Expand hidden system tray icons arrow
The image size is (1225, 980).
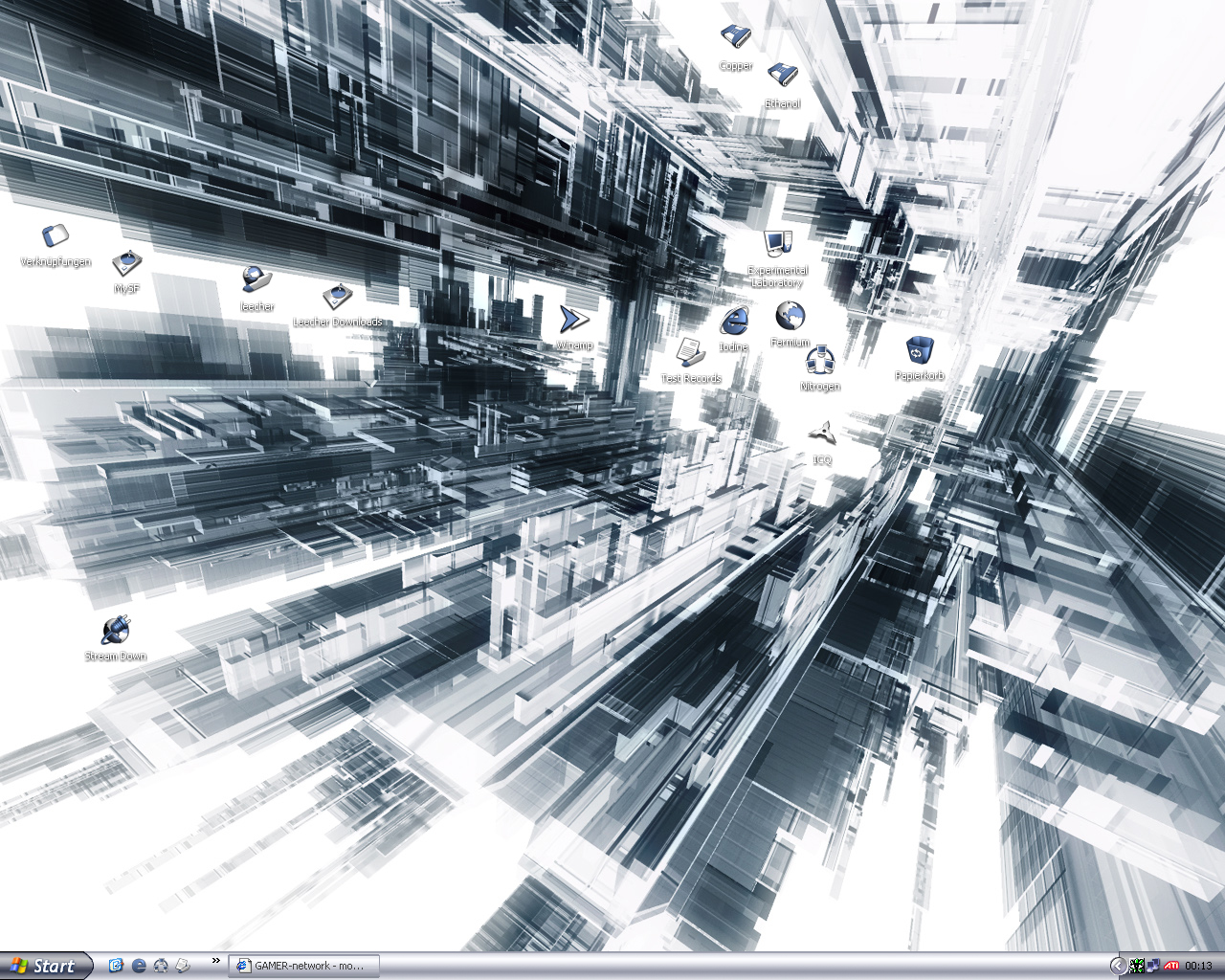[1117, 966]
